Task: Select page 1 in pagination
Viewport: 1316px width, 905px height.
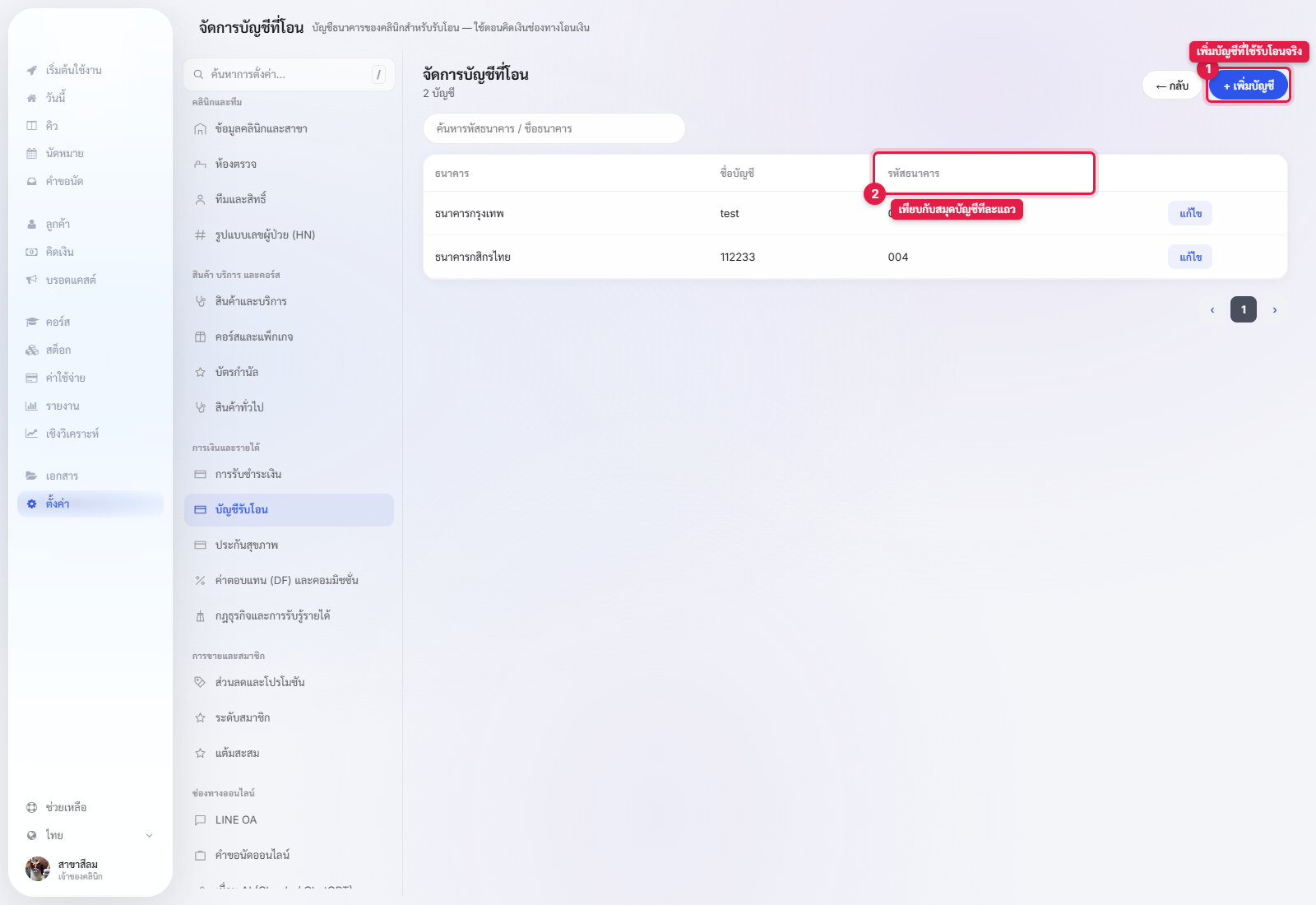Action: click(1244, 310)
